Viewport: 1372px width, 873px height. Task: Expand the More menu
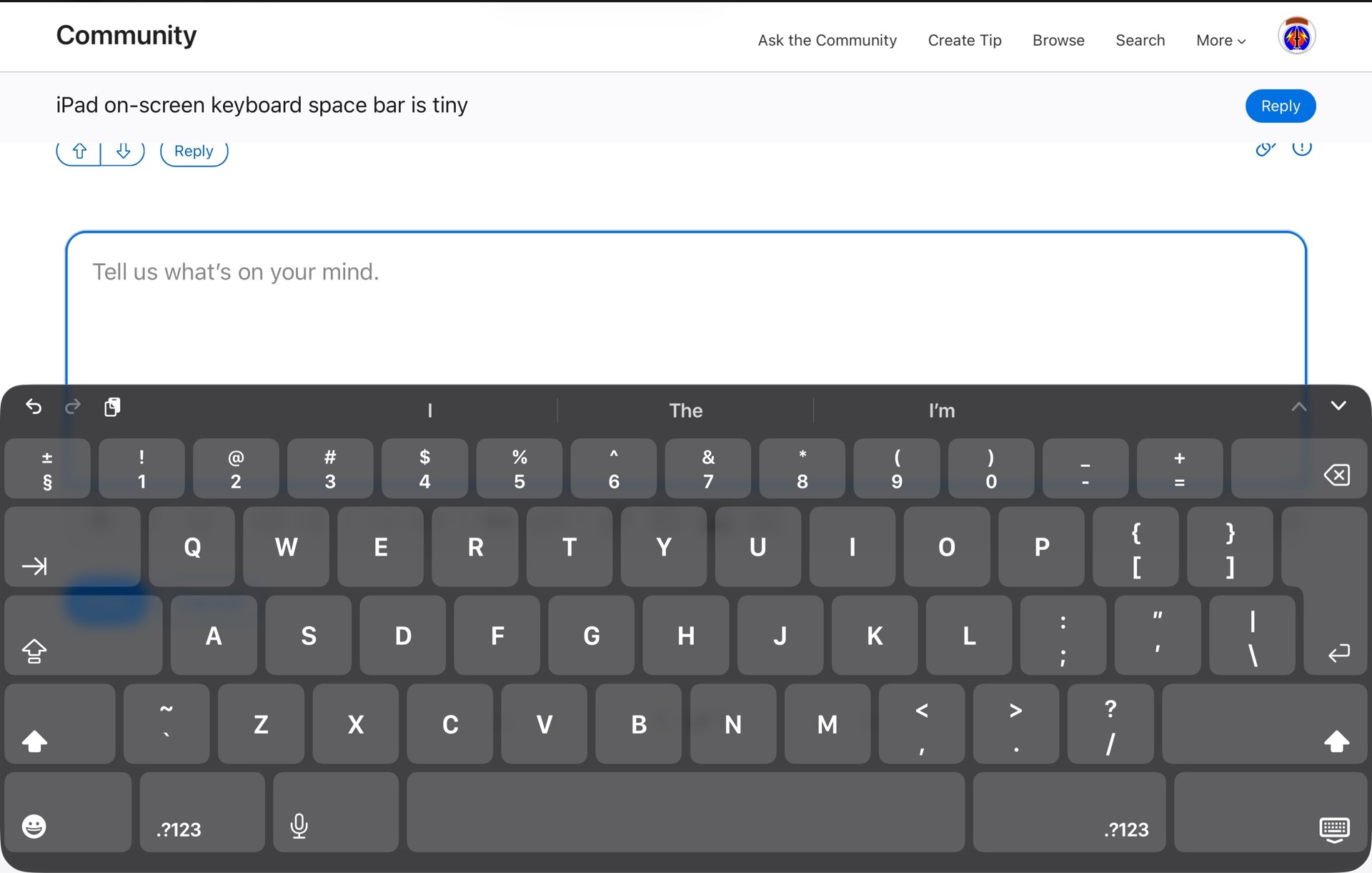(1221, 41)
